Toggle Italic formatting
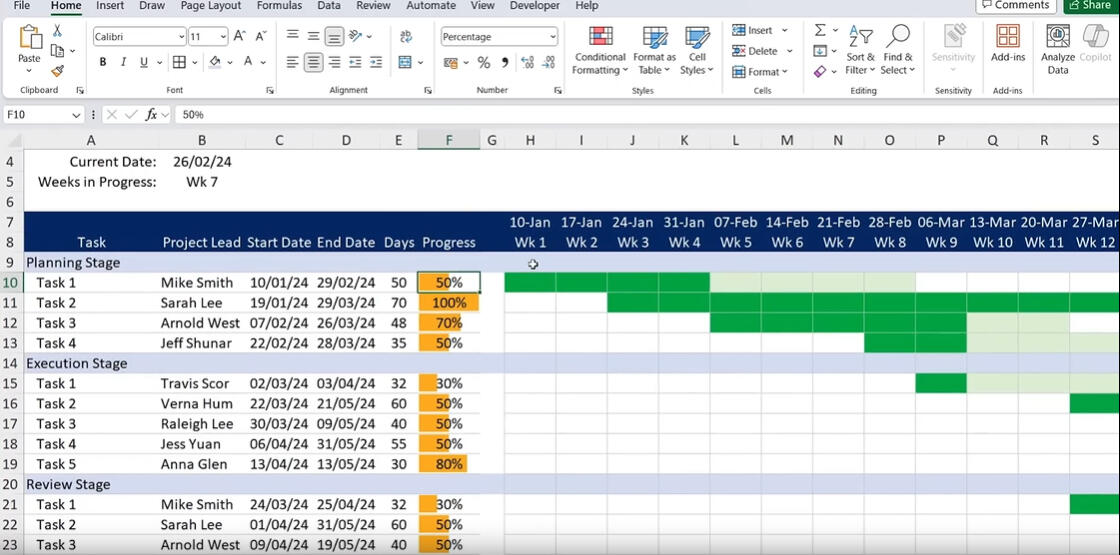 pos(124,62)
